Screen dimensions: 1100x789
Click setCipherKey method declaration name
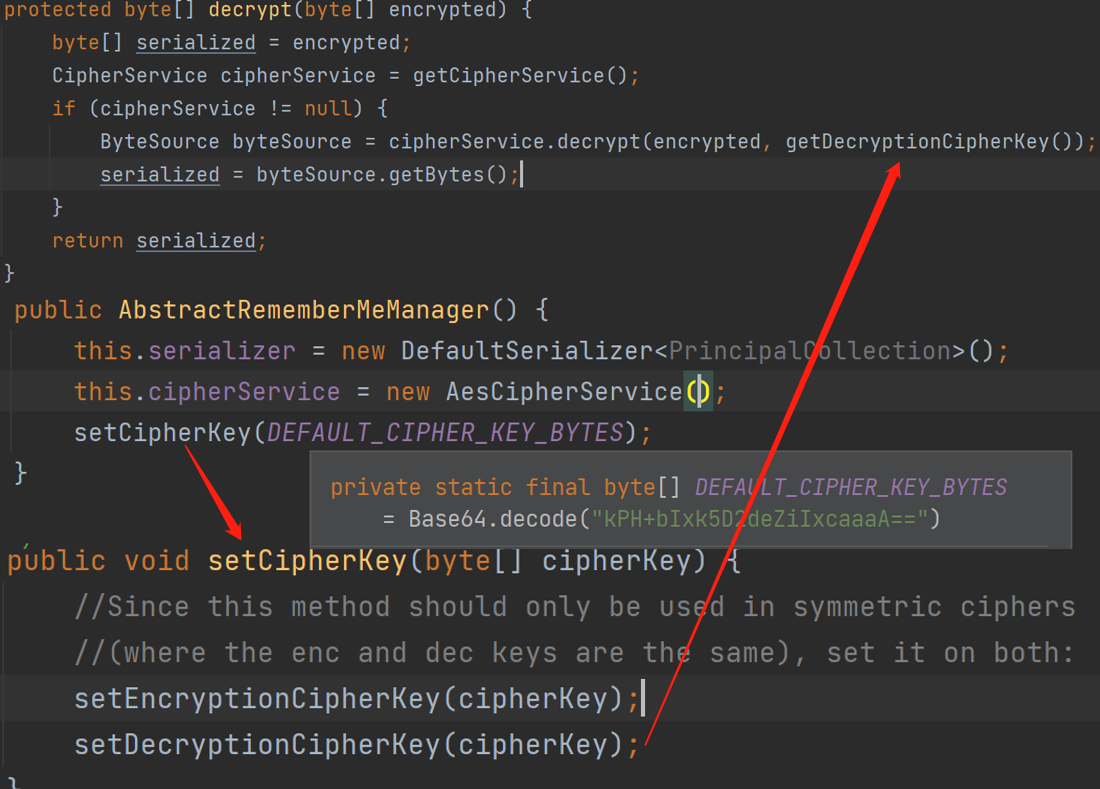tap(306, 560)
